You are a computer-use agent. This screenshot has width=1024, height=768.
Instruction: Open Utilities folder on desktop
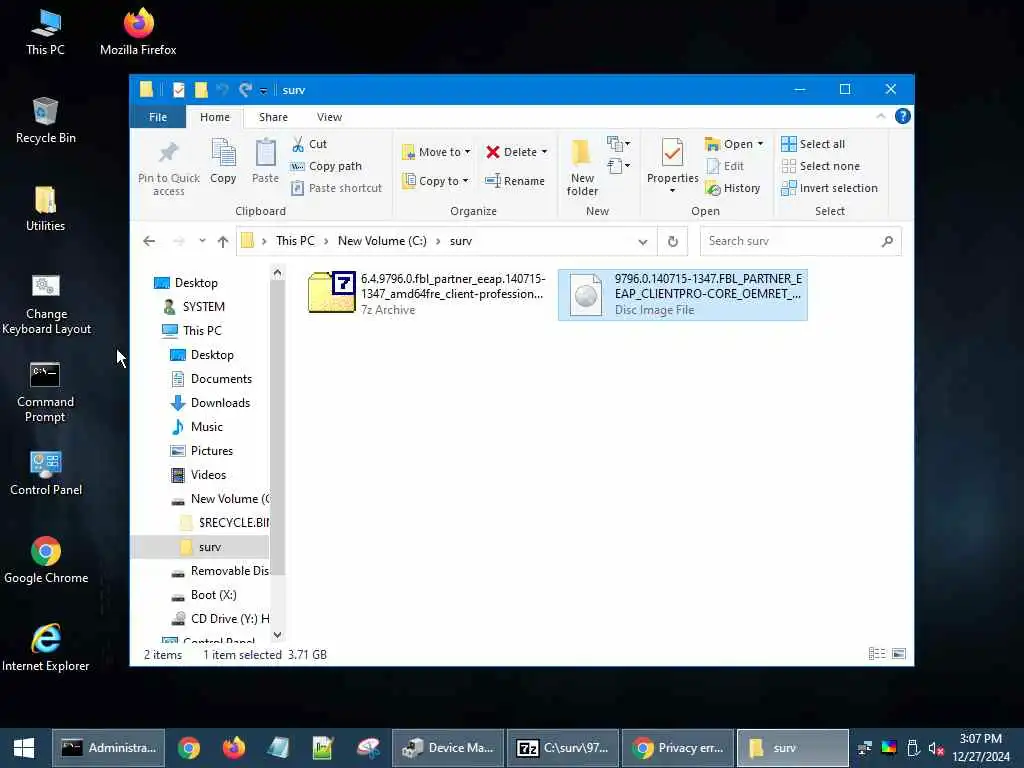46,208
